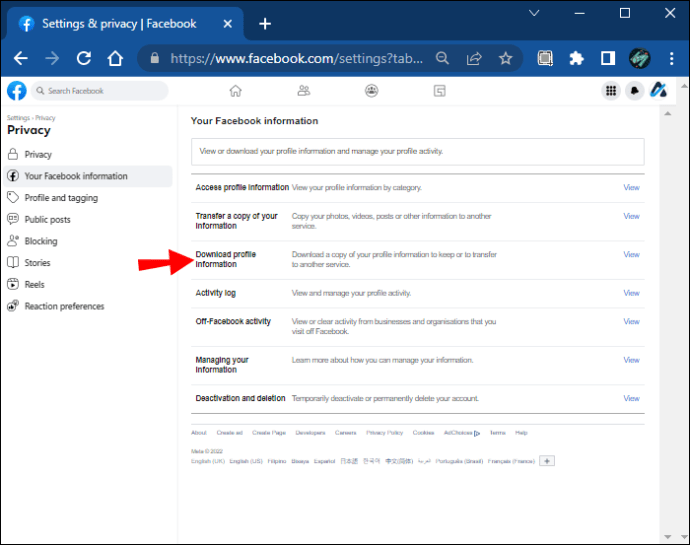Toggle Chrome side panel
690x545 pixels.
[607, 59]
